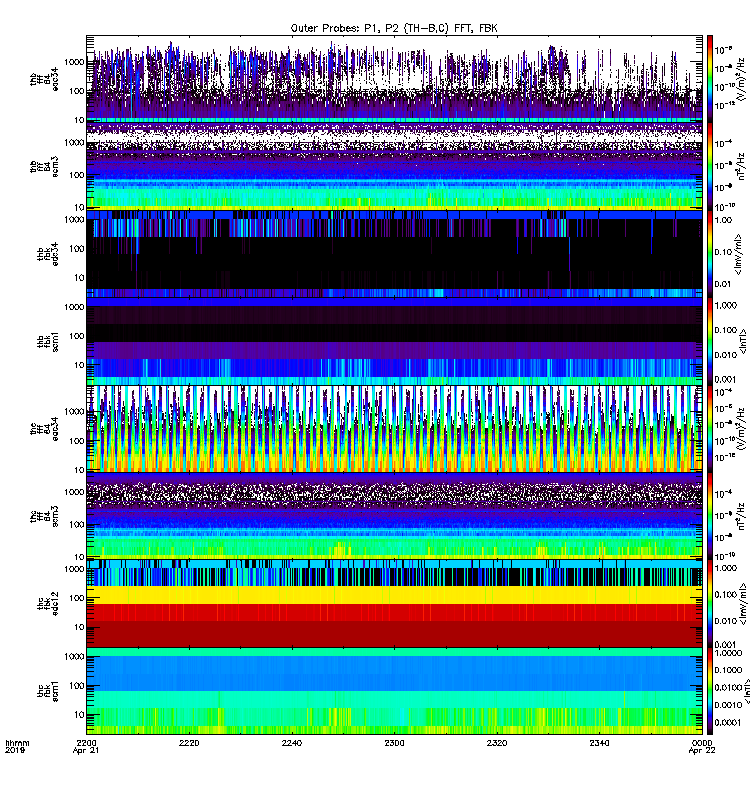Click the color bar beside thb fbk edc34 panel
The width and height of the screenshot is (750, 800).
tap(710, 254)
